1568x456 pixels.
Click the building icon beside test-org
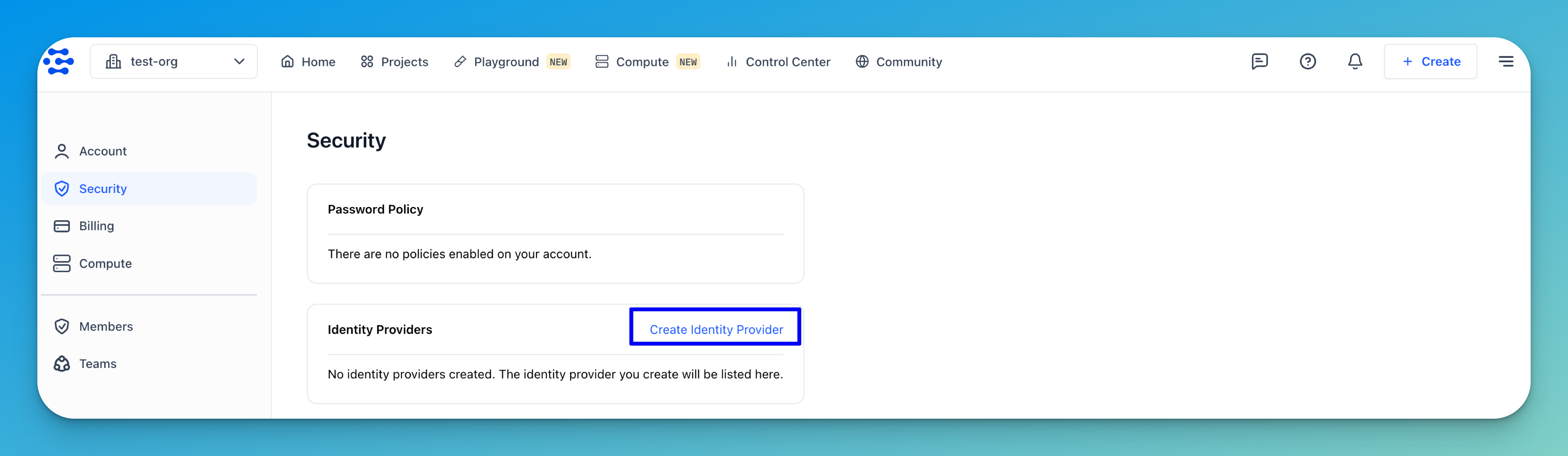click(113, 62)
